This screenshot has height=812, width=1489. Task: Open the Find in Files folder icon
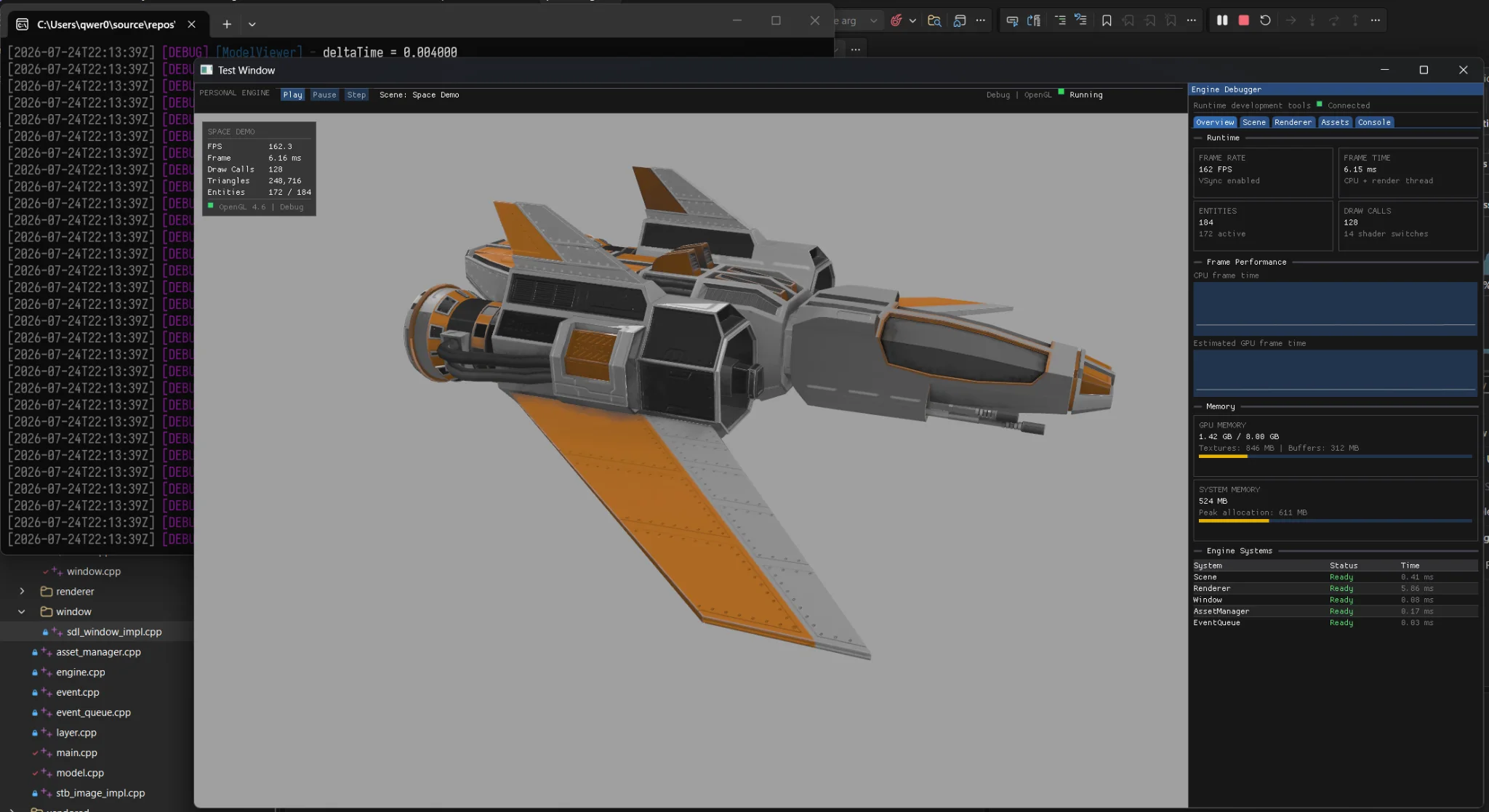934,20
